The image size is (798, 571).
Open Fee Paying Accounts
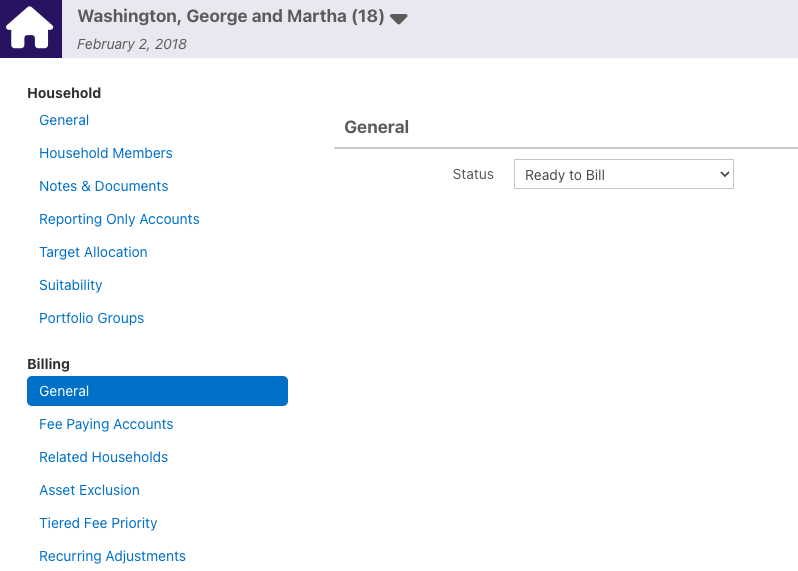[106, 424]
